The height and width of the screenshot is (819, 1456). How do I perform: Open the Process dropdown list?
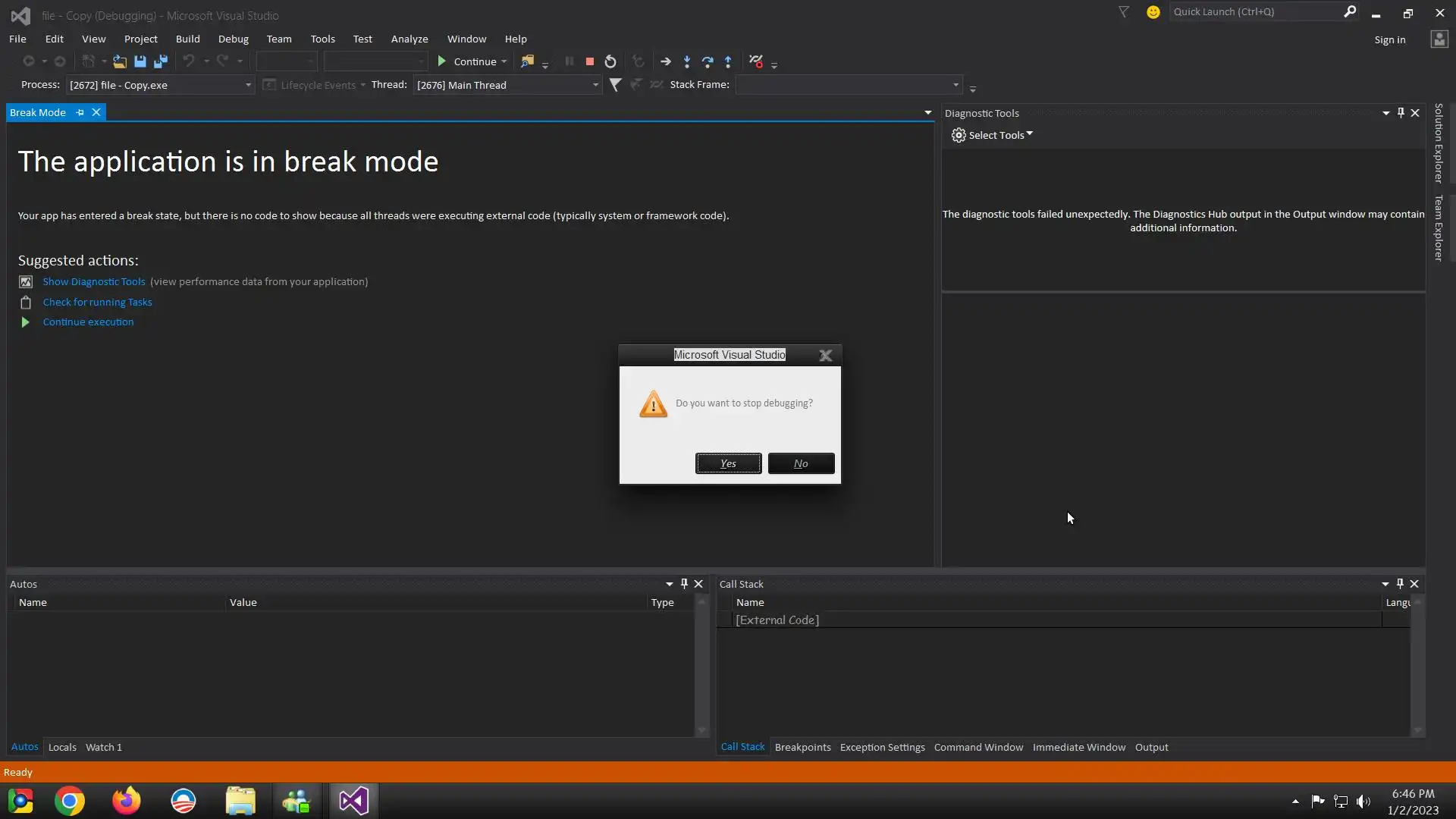pos(247,85)
